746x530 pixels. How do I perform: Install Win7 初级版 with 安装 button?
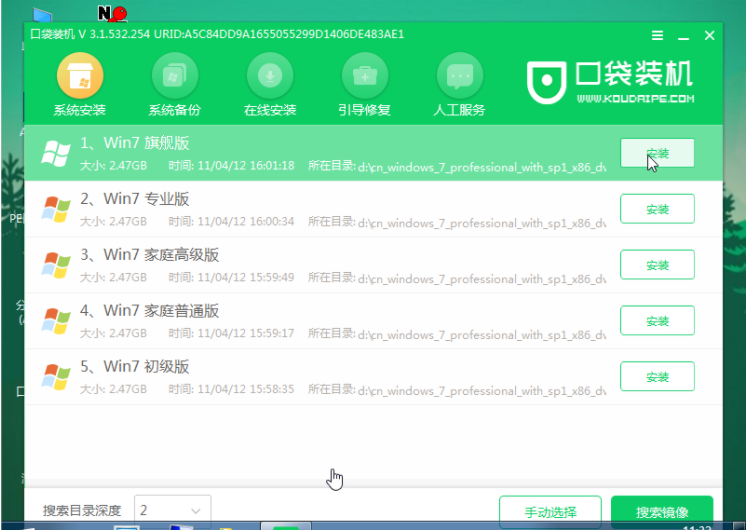657,376
